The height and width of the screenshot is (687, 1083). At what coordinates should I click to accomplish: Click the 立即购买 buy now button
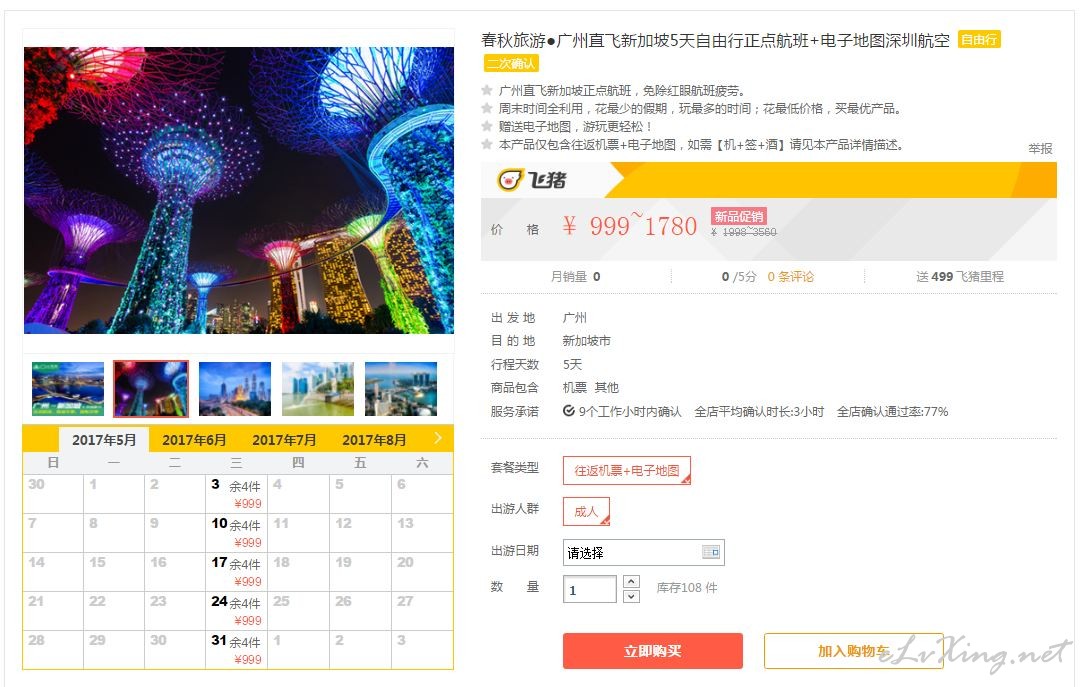click(x=653, y=651)
